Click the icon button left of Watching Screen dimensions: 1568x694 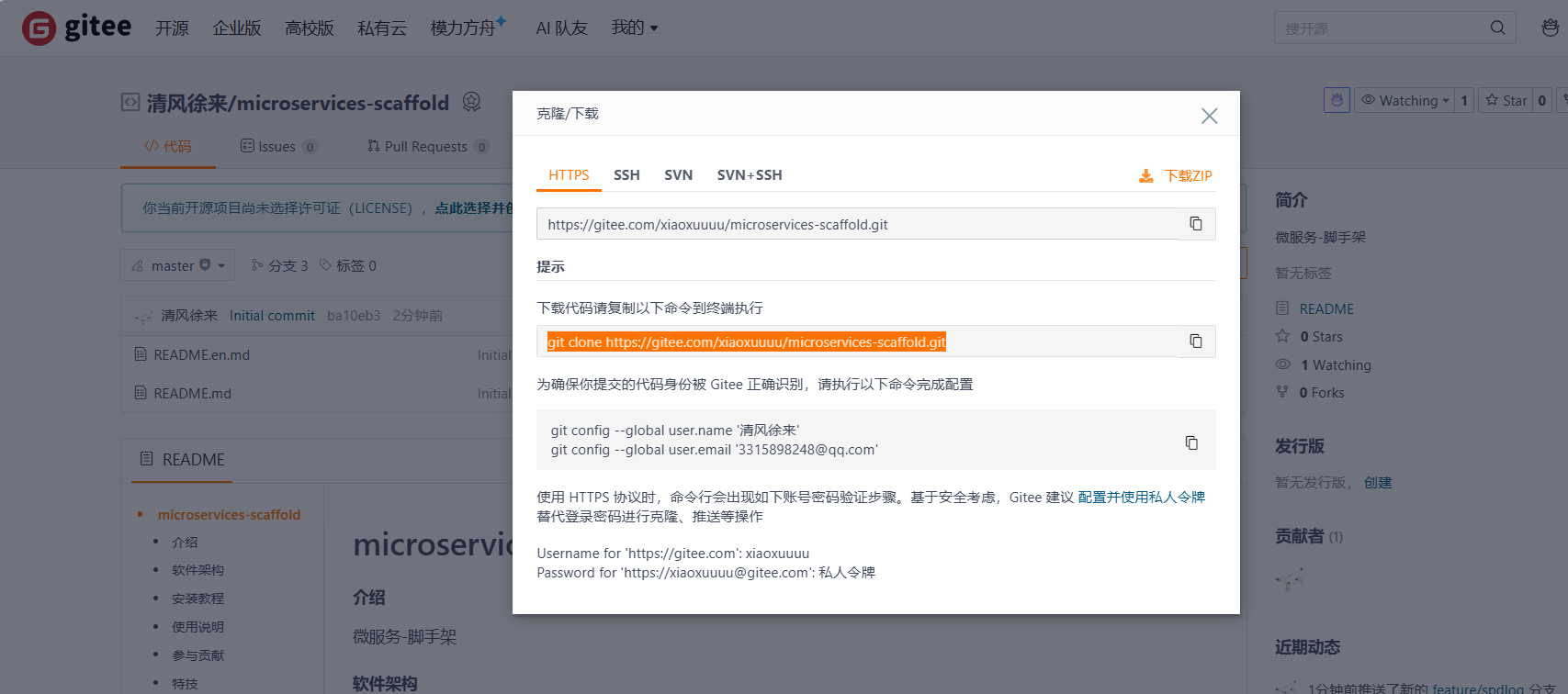[x=1337, y=100]
